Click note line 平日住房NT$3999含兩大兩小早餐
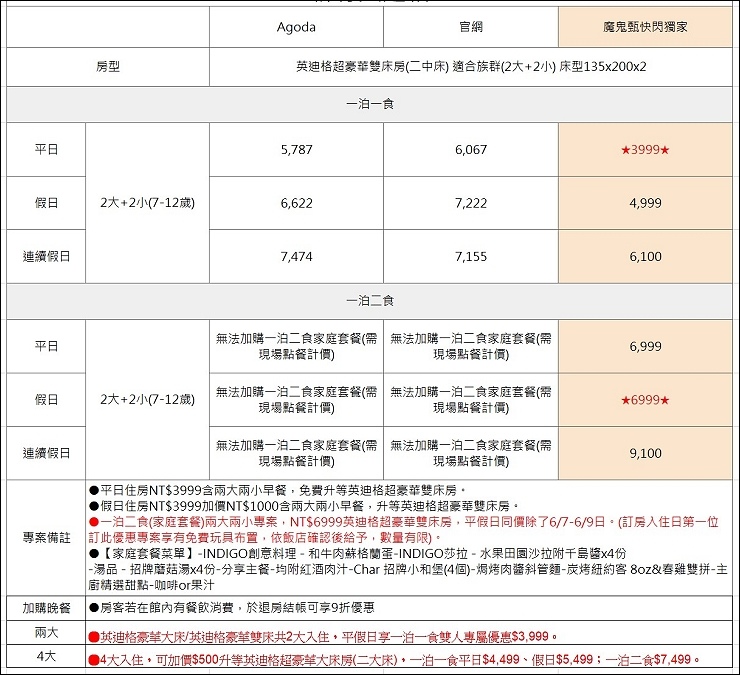Screen dimensions: 740x675 [278, 490]
